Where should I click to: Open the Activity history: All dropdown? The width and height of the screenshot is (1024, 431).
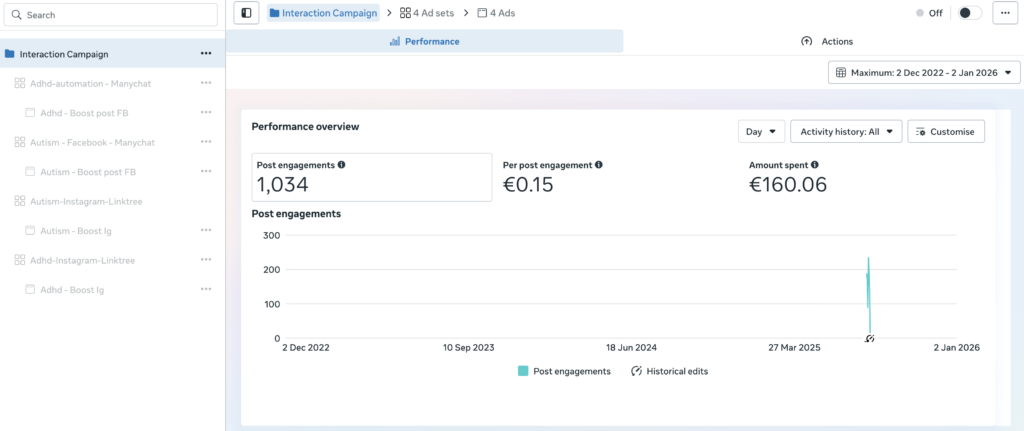[846, 131]
